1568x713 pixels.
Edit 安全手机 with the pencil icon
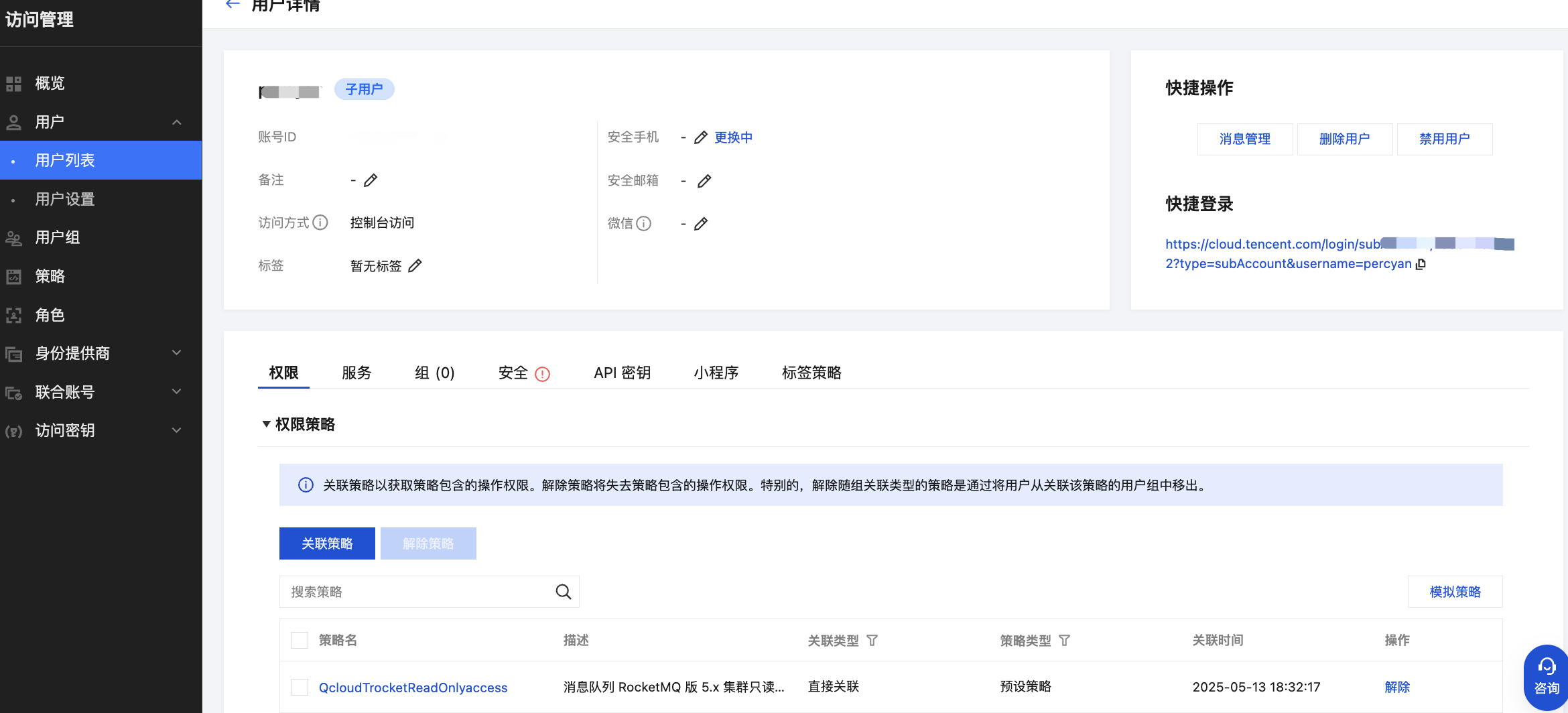tap(701, 137)
